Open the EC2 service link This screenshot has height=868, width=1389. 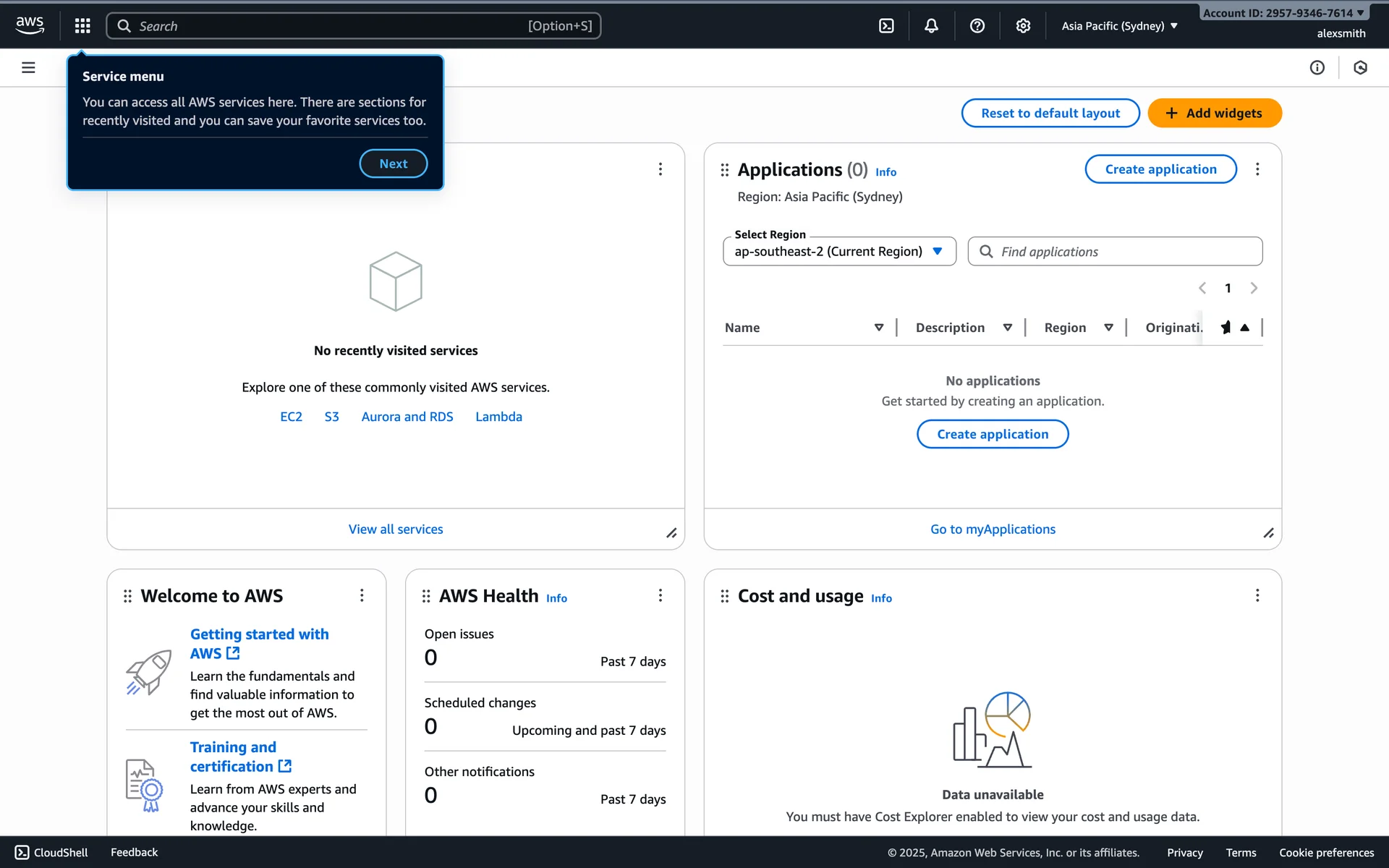tap(291, 417)
